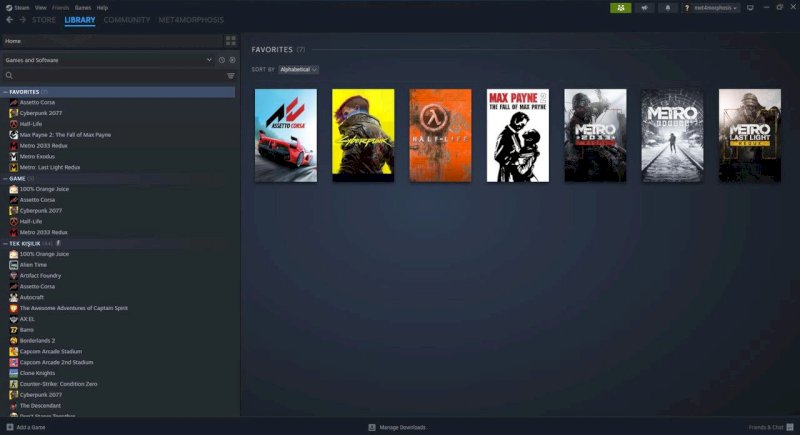Click the Manage Downloads icon
The width and height of the screenshot is (800, 435).
coord(372,427)
